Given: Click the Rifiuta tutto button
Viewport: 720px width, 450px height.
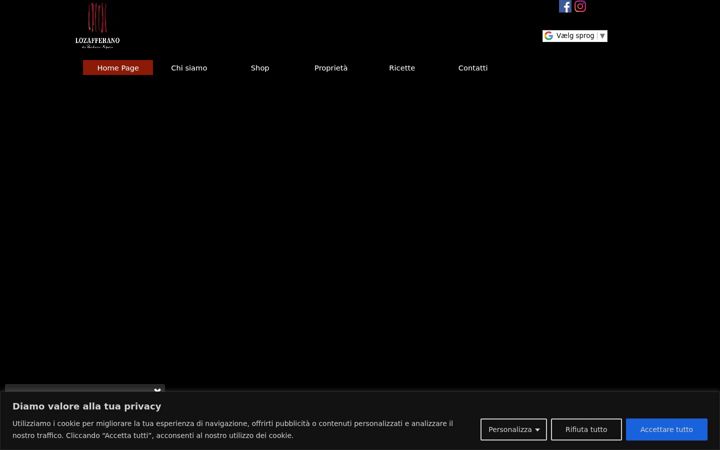Looking at the screenshot, I should coord(586,429).
